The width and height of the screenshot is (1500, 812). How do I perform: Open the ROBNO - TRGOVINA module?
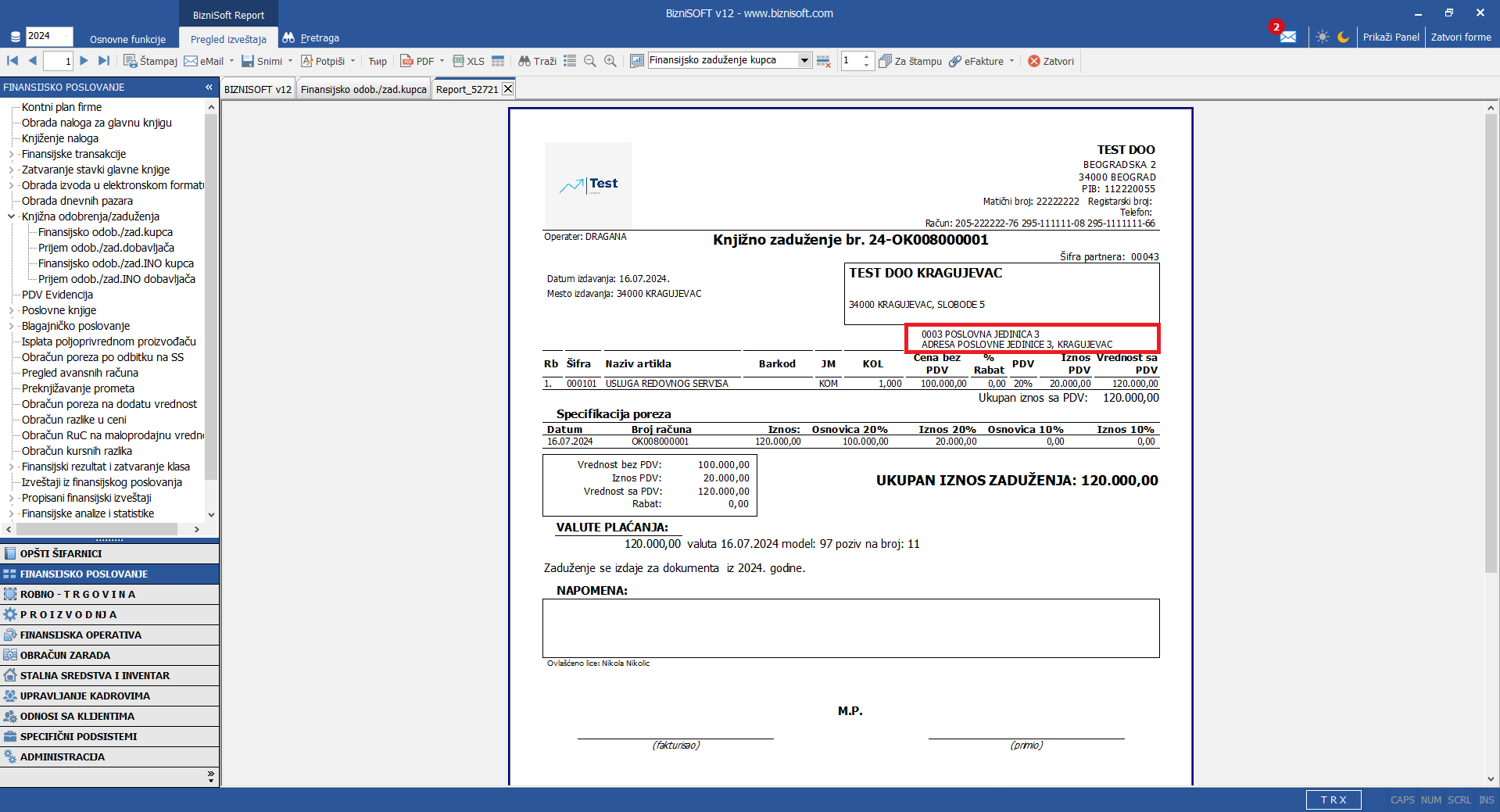tap(78, 594)
